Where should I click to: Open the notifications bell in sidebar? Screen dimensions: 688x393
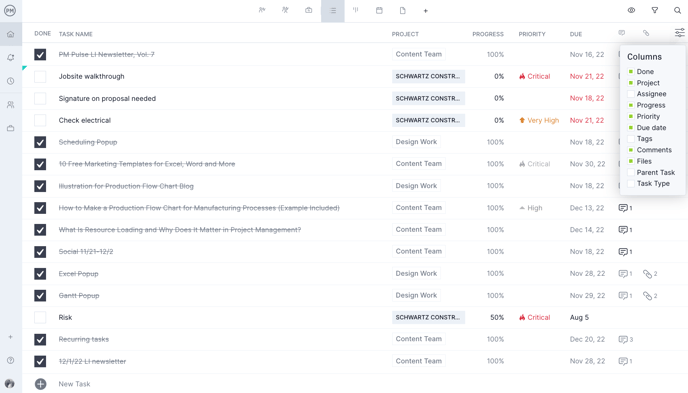pyautogui.click(x=11, y=57)
